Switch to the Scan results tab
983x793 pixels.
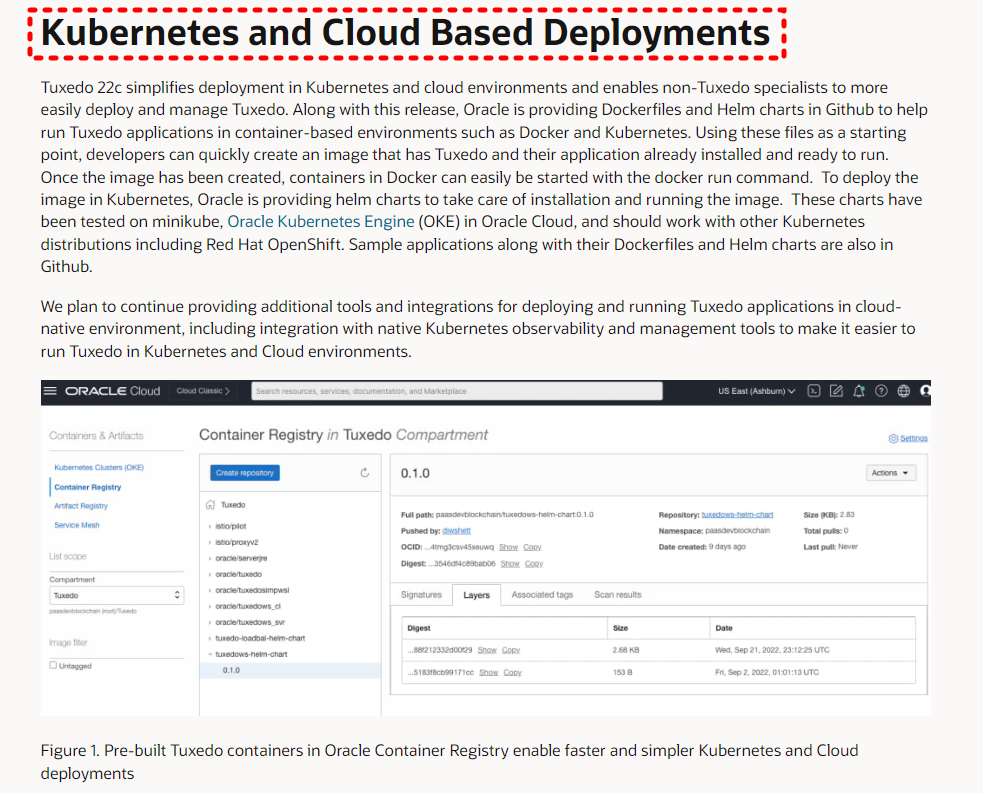pyautogui.click(x=618, y=594)
